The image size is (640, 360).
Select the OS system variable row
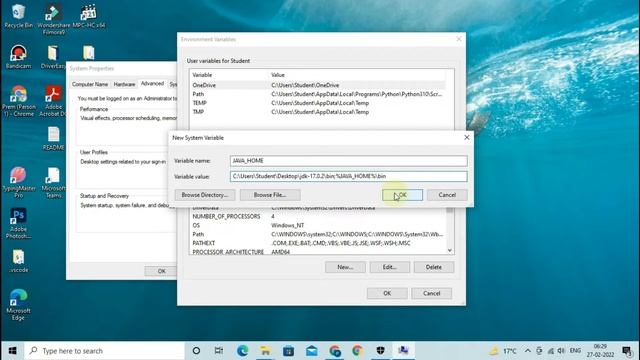click(318, 225)
